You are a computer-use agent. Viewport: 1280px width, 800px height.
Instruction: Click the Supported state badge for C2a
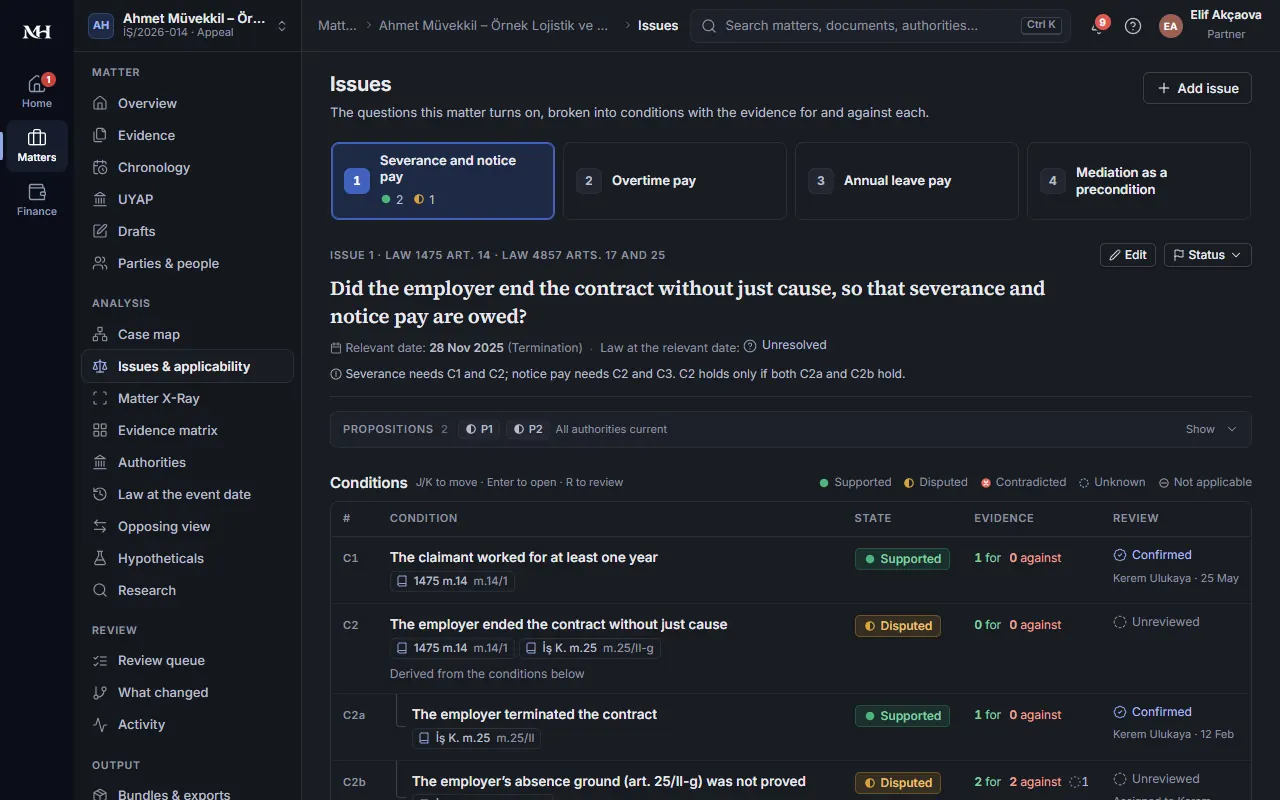point(902,716)
